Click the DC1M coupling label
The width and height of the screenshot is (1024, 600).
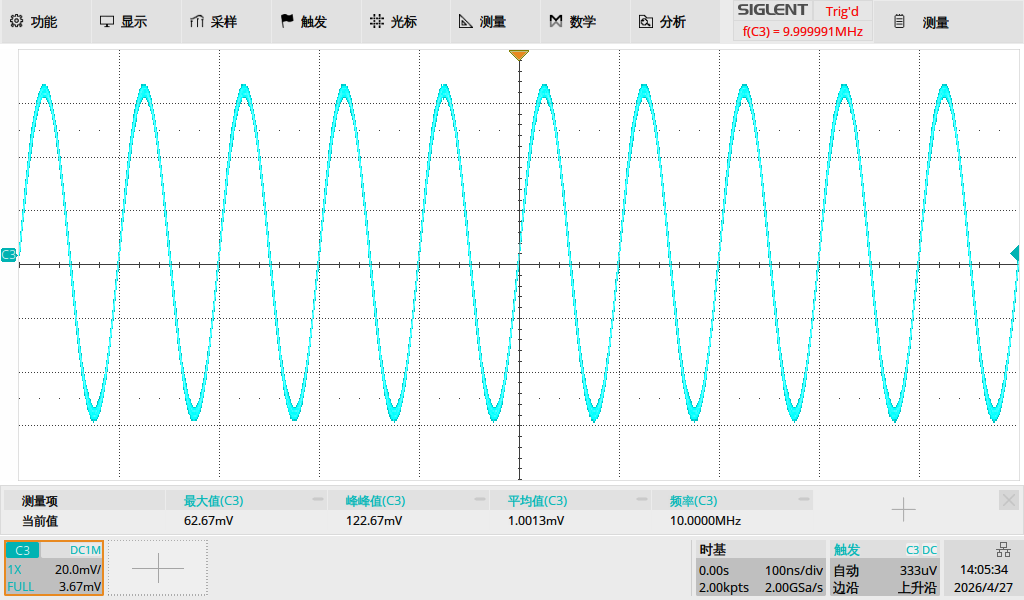pyautogui.click(x=86, y=550)
